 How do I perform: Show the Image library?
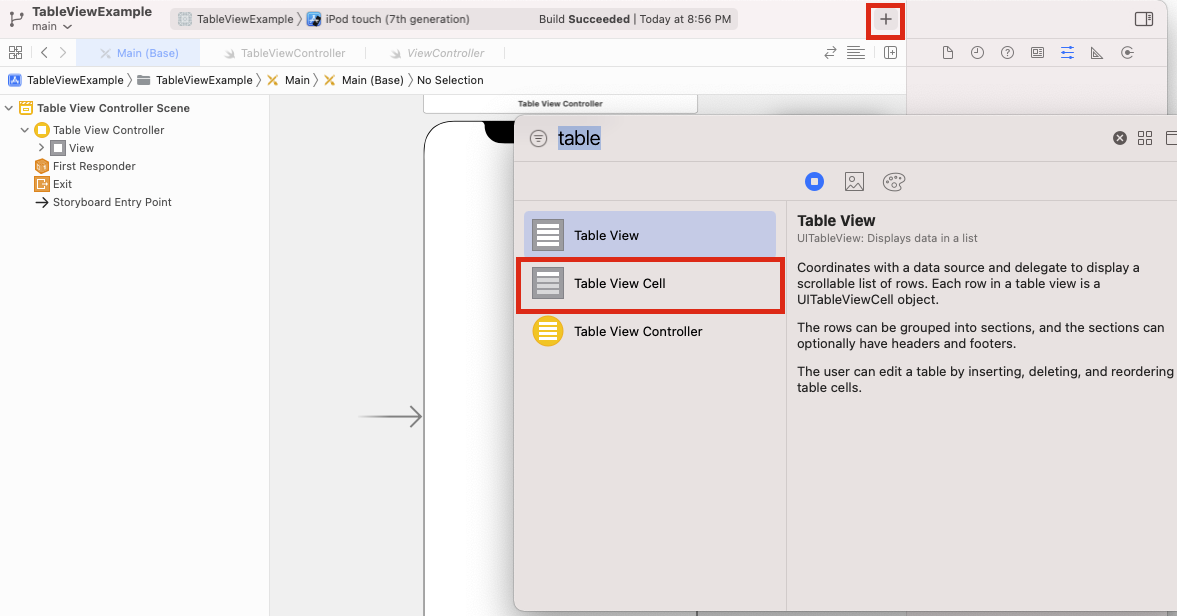click(x=854, y=182)
